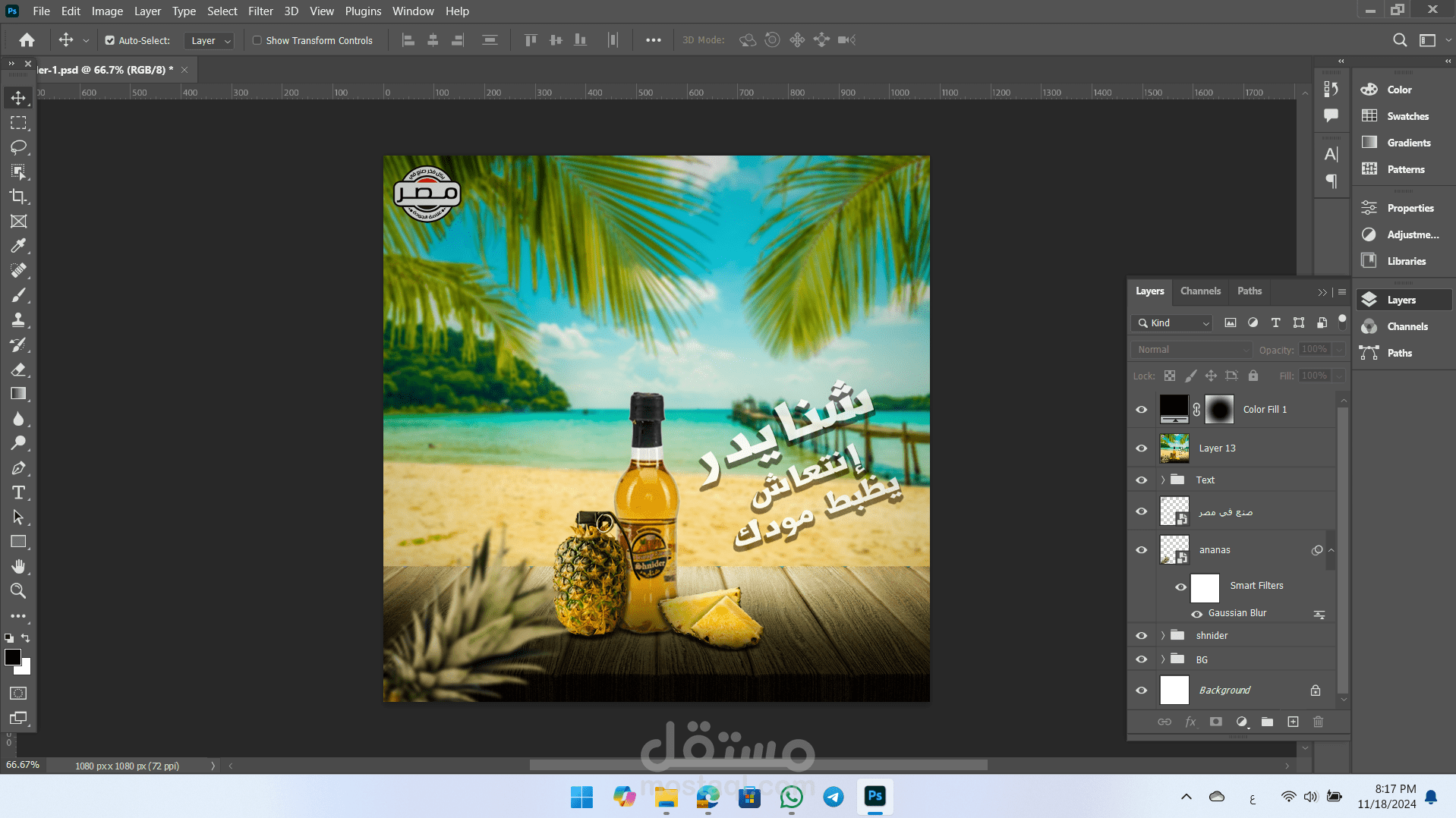Switch to the Channels tab

coord(1200,291)
